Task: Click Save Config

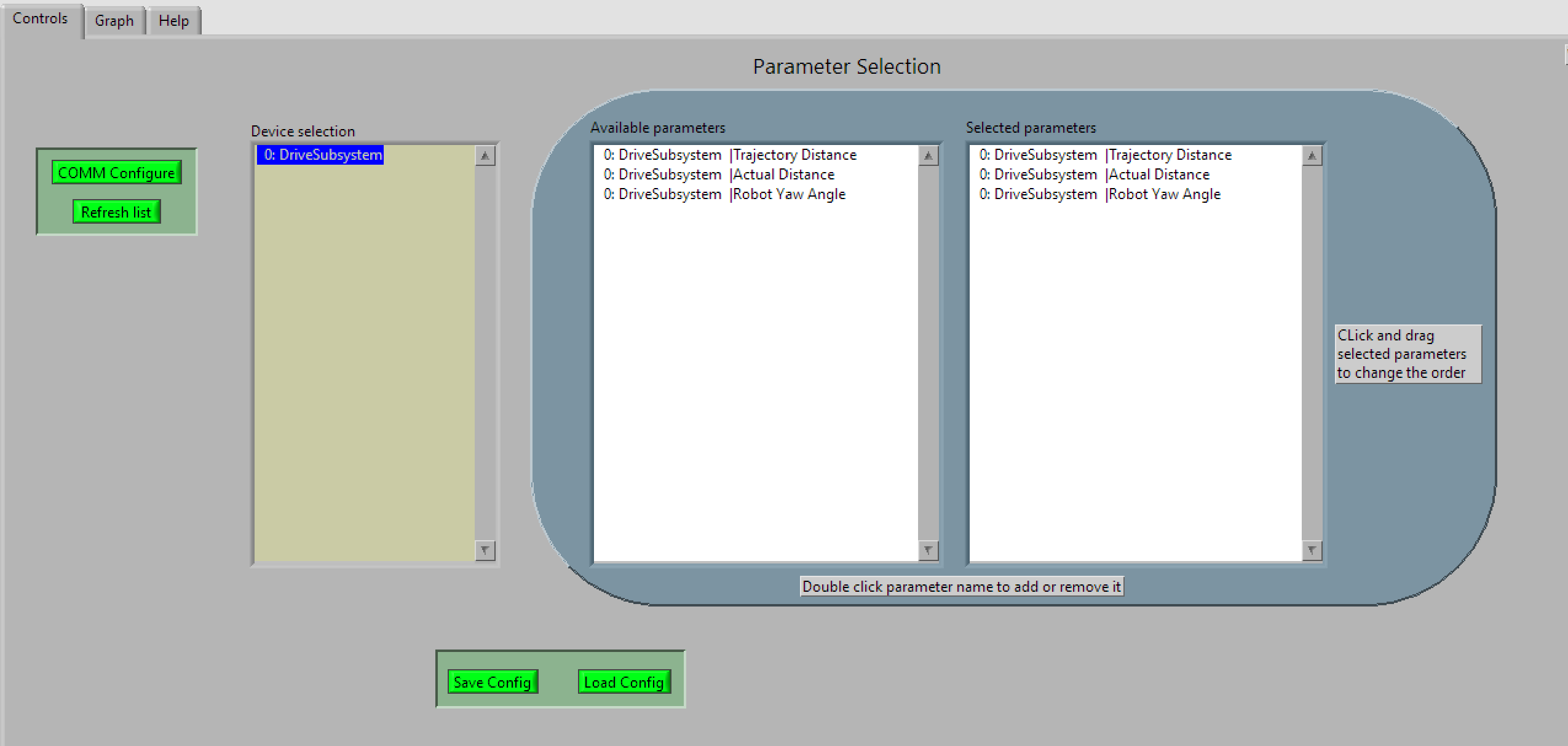Action: tap(491, 681)
